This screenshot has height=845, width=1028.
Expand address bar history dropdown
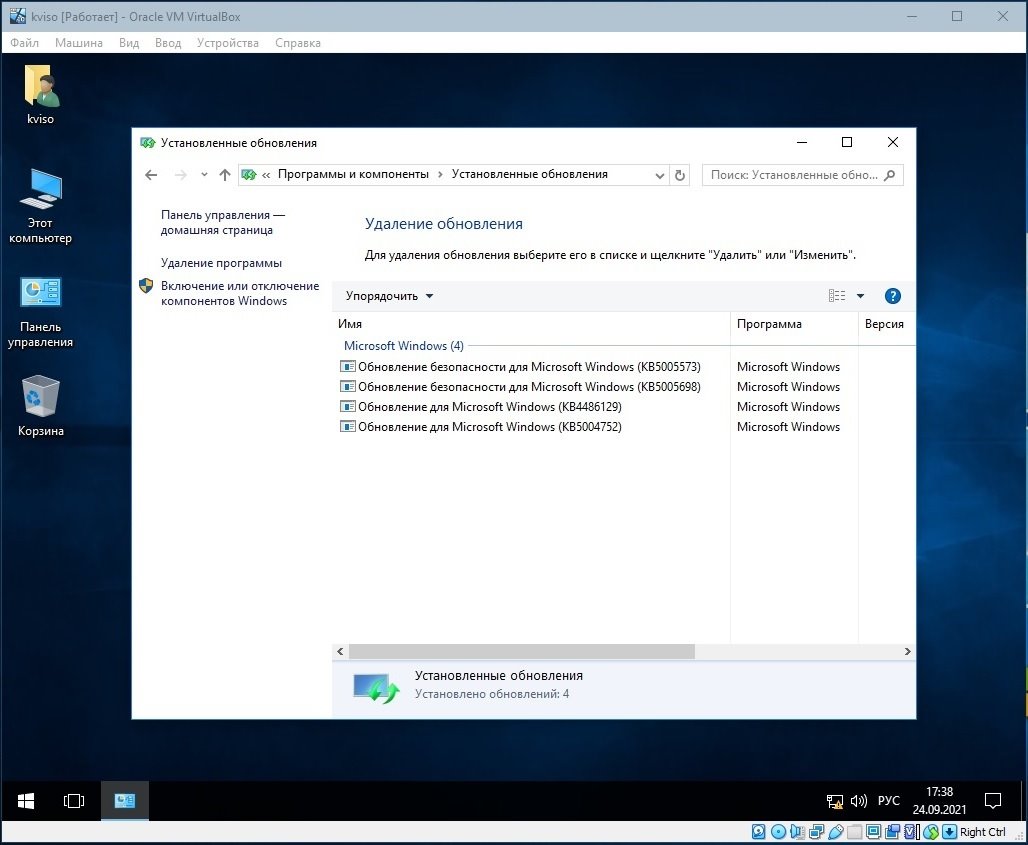(x=659, y=174)
